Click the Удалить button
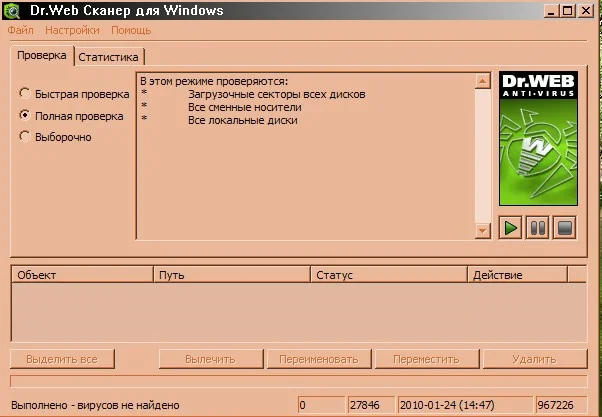This screenshot has height=417, width=602. click(x=535, y=359)
